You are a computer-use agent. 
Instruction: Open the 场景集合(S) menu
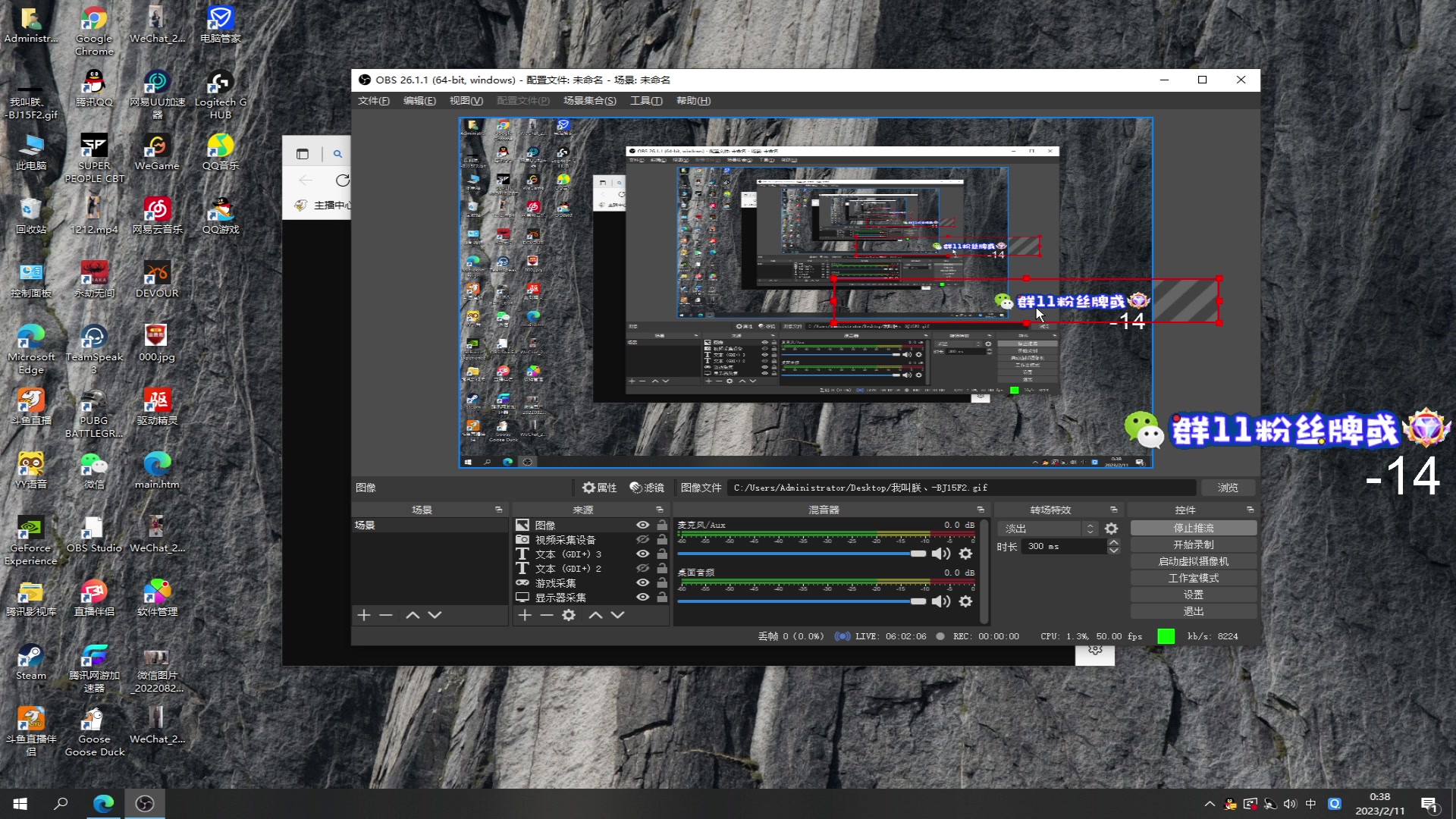[589, 101]
